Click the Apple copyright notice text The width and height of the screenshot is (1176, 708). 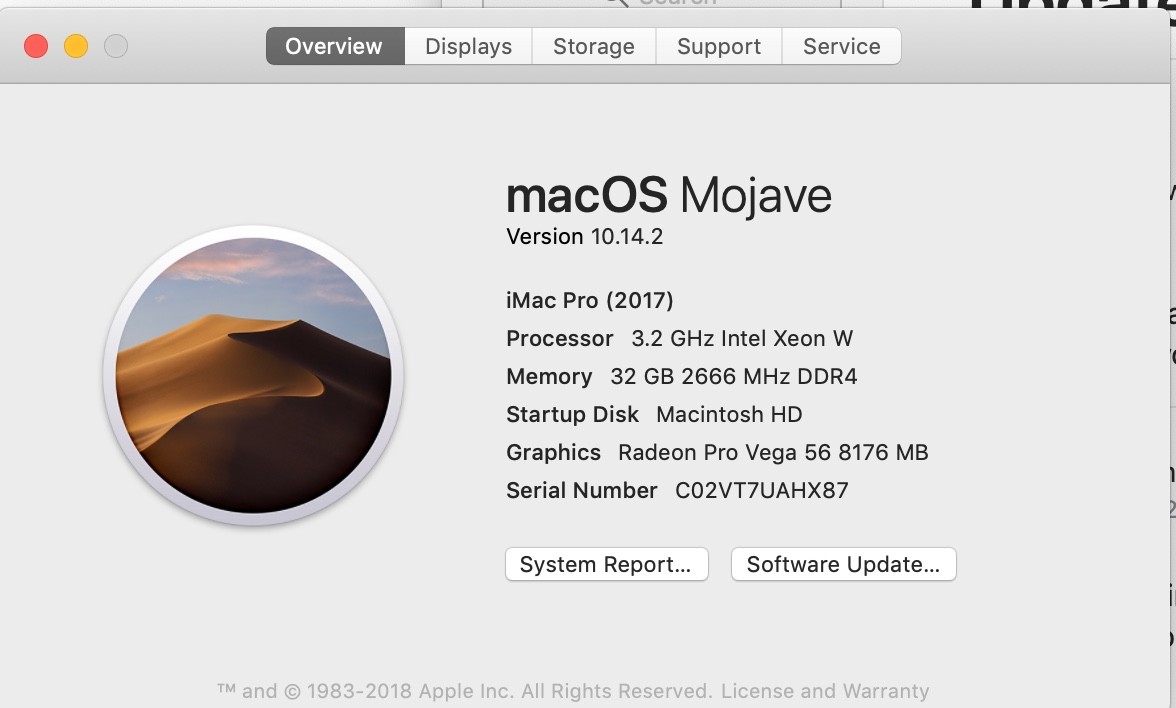pyautogui.click(x=464, y=691)
